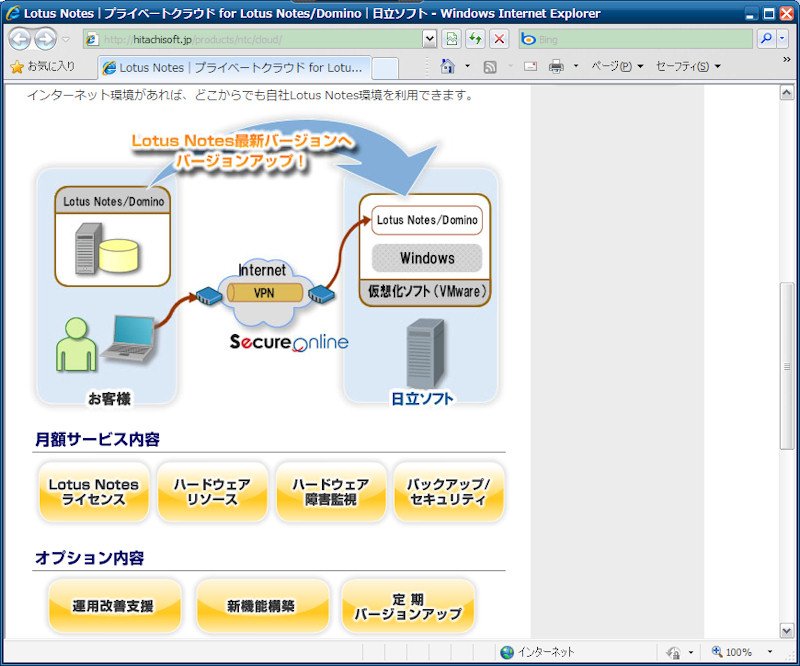This screenshot has height=666, width=800.
Task: Expand the Print options dropdown arrow
Action: click(576, 66)
